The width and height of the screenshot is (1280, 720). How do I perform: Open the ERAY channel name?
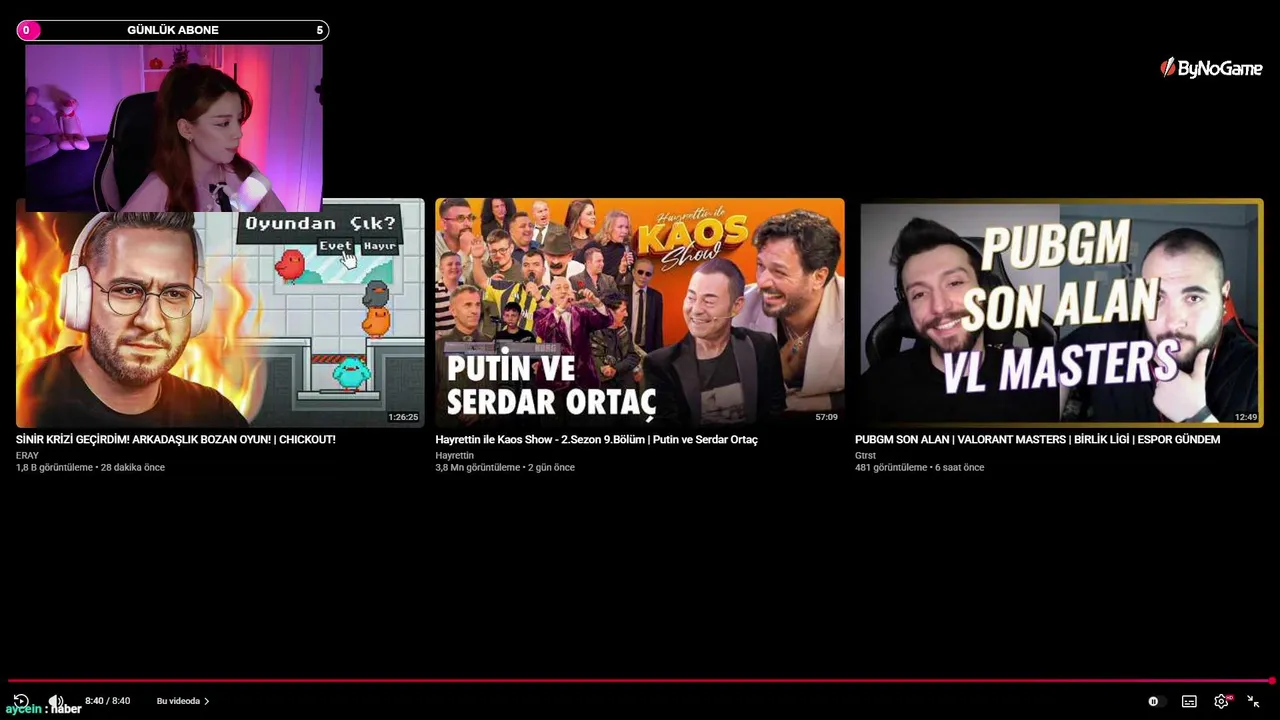tap(27, 455)
